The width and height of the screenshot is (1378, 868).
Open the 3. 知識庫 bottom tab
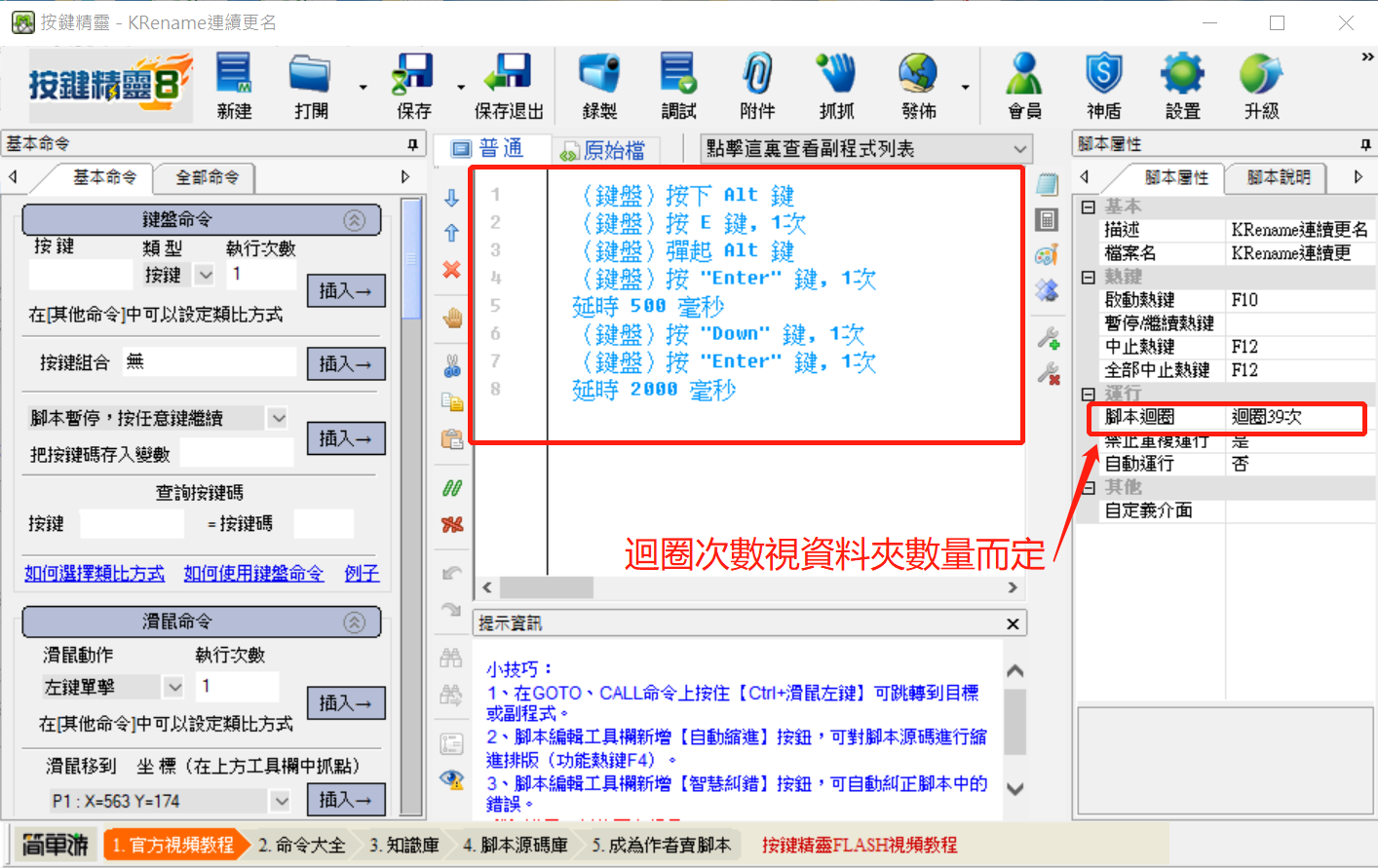404,846
